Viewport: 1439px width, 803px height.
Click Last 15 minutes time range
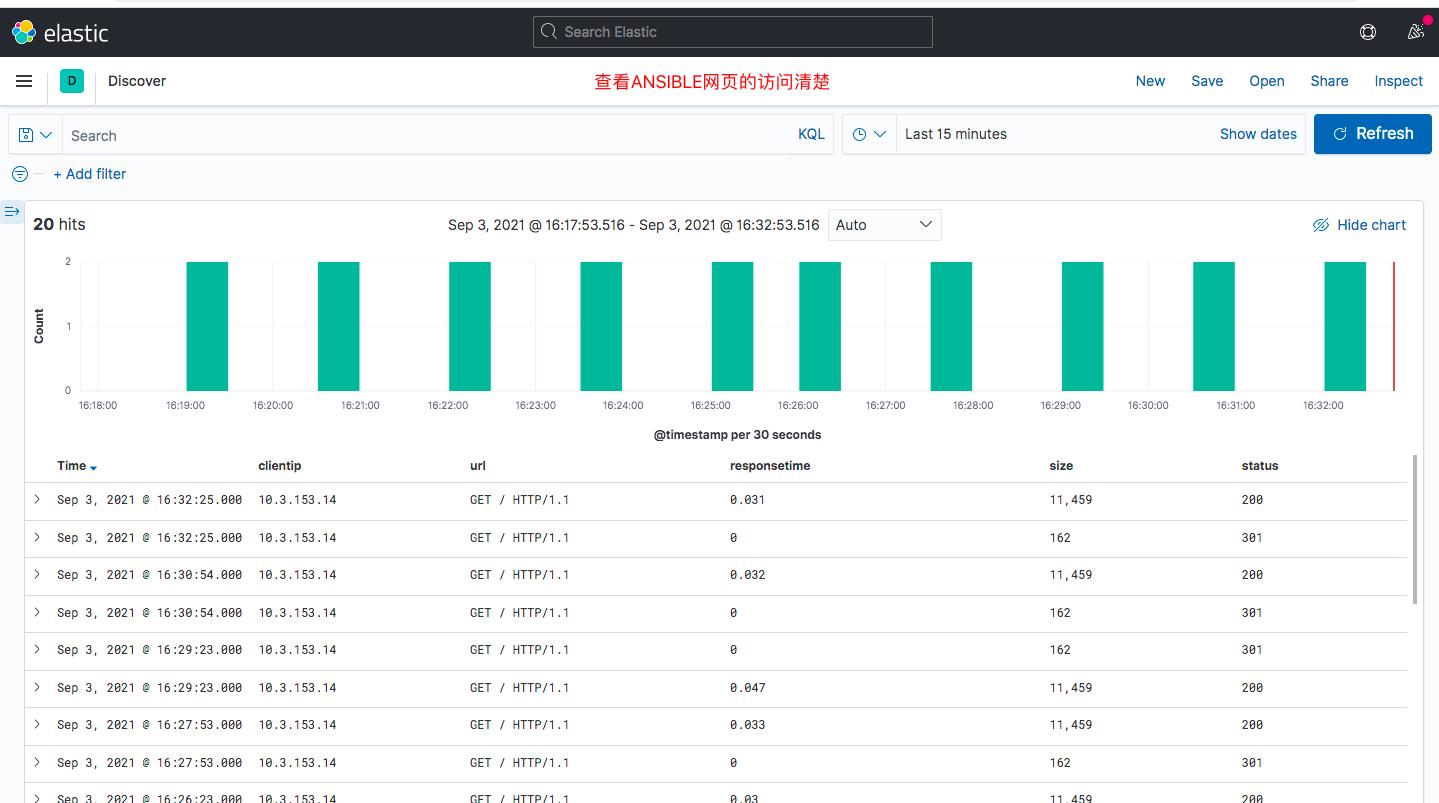click(956, 134)
